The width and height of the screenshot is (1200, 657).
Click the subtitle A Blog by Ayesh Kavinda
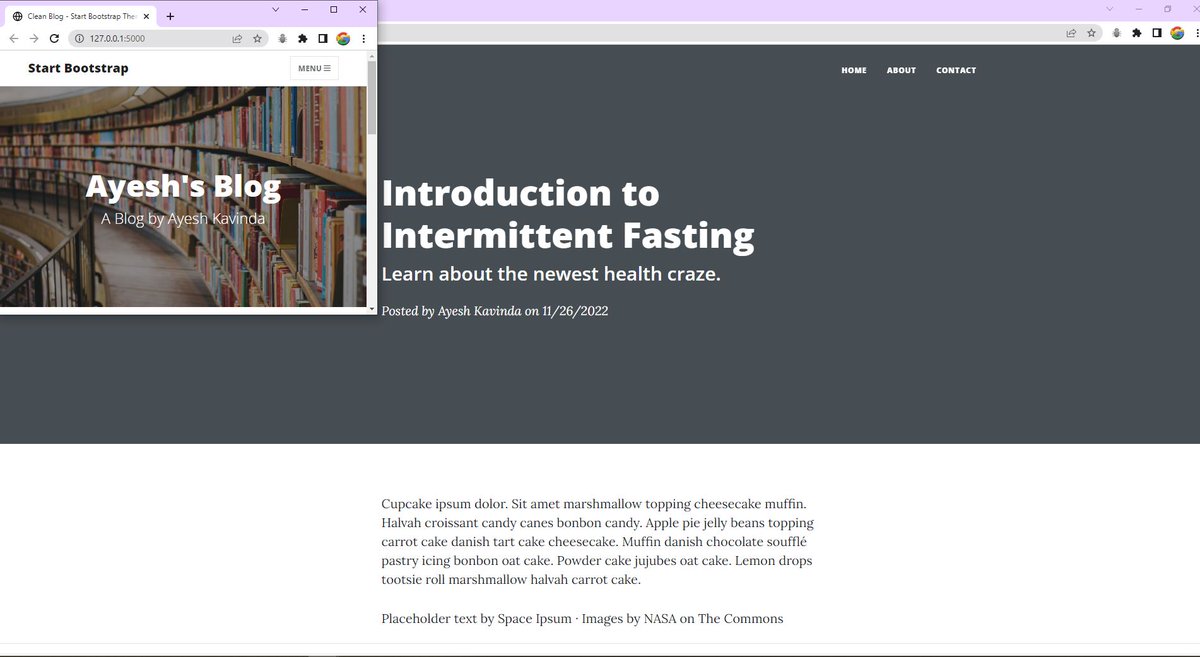183,218
